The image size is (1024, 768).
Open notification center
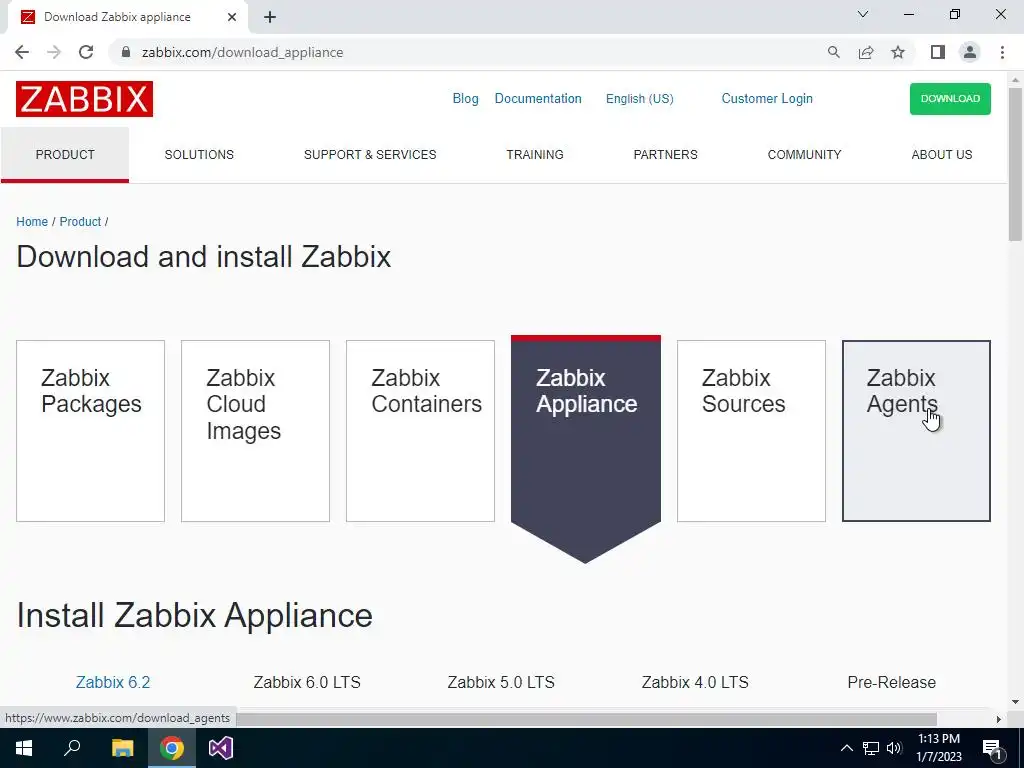tap(993, 748)
